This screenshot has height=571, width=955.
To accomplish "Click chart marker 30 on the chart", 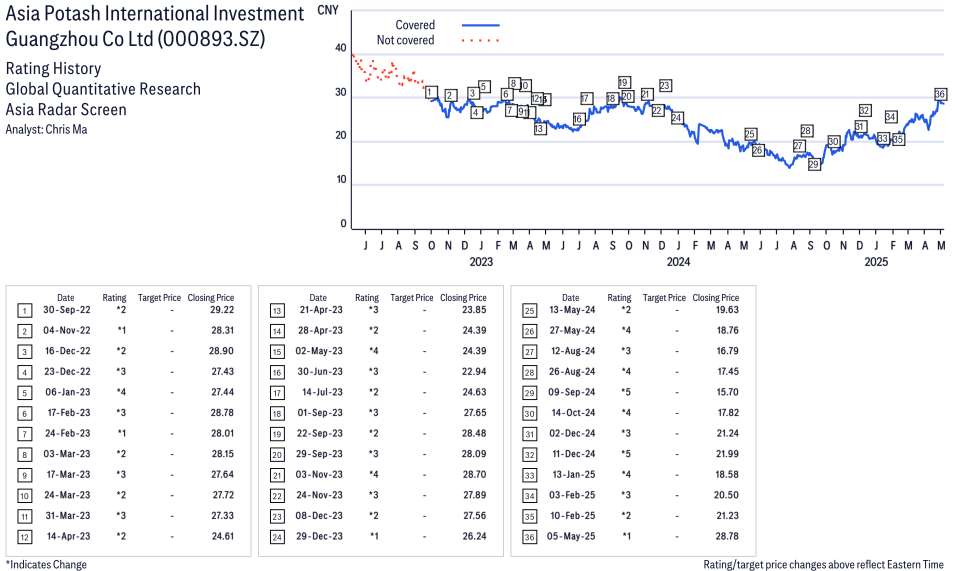I will [833, 142].
